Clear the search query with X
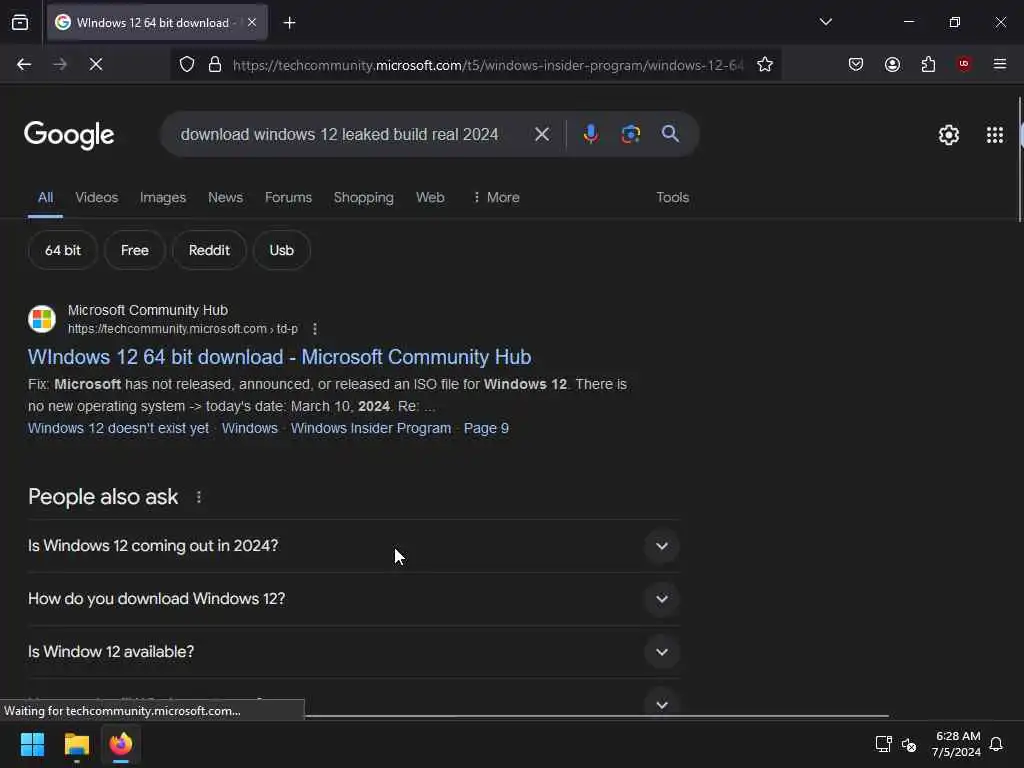1024x768 pixels. tap(541, 135)
